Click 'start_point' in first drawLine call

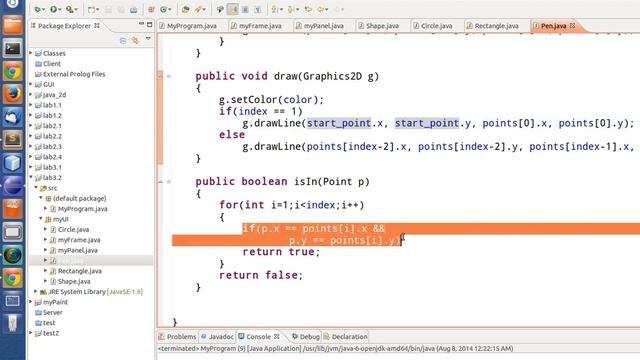click(339, 123)
